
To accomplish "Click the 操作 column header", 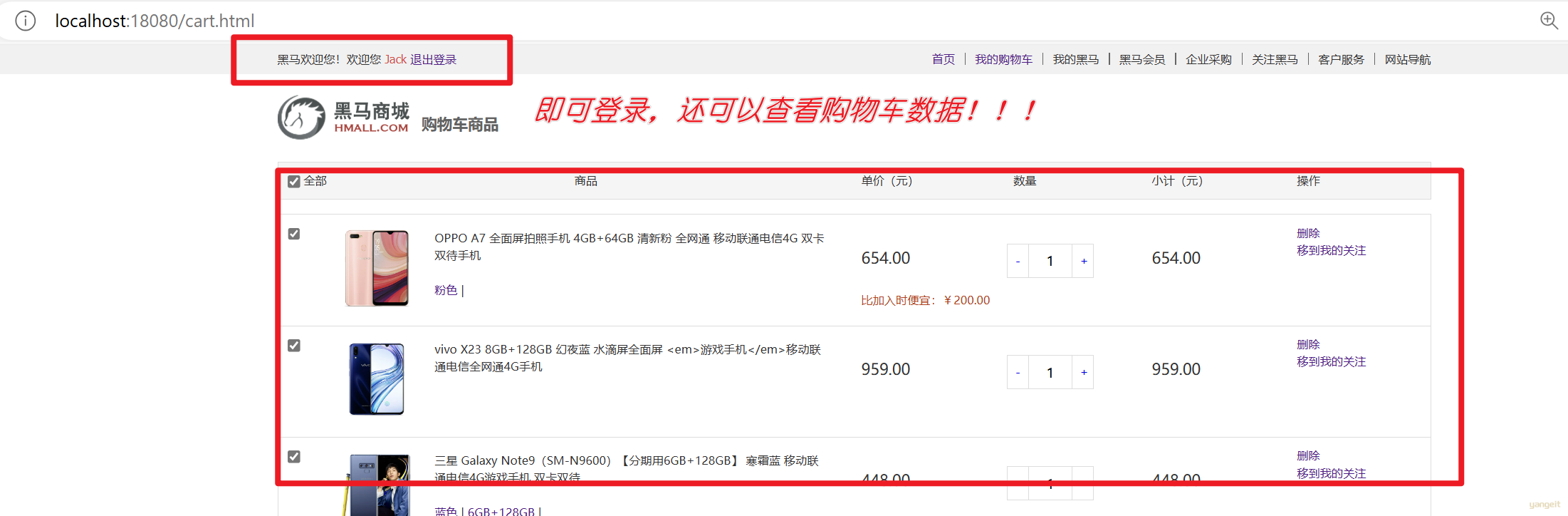I will (x=1308, y=181).
